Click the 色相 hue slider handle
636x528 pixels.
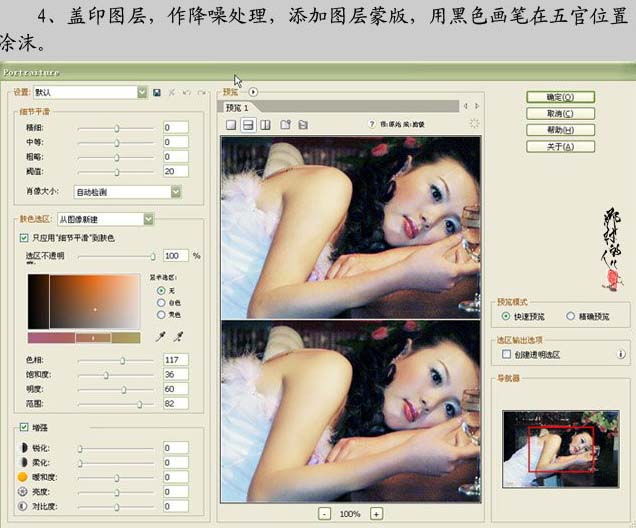122,360
